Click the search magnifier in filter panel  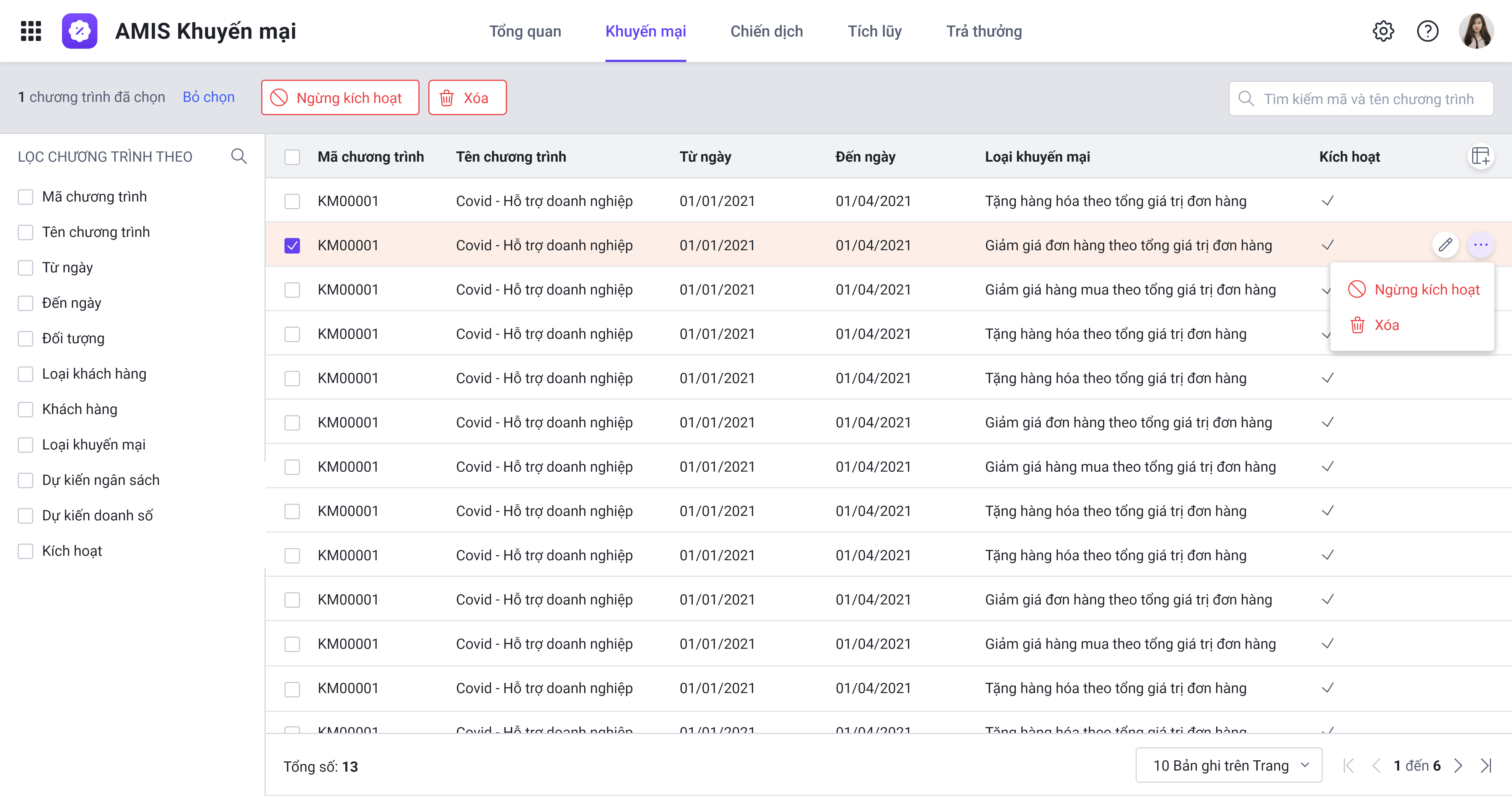[x=239, y=156]
